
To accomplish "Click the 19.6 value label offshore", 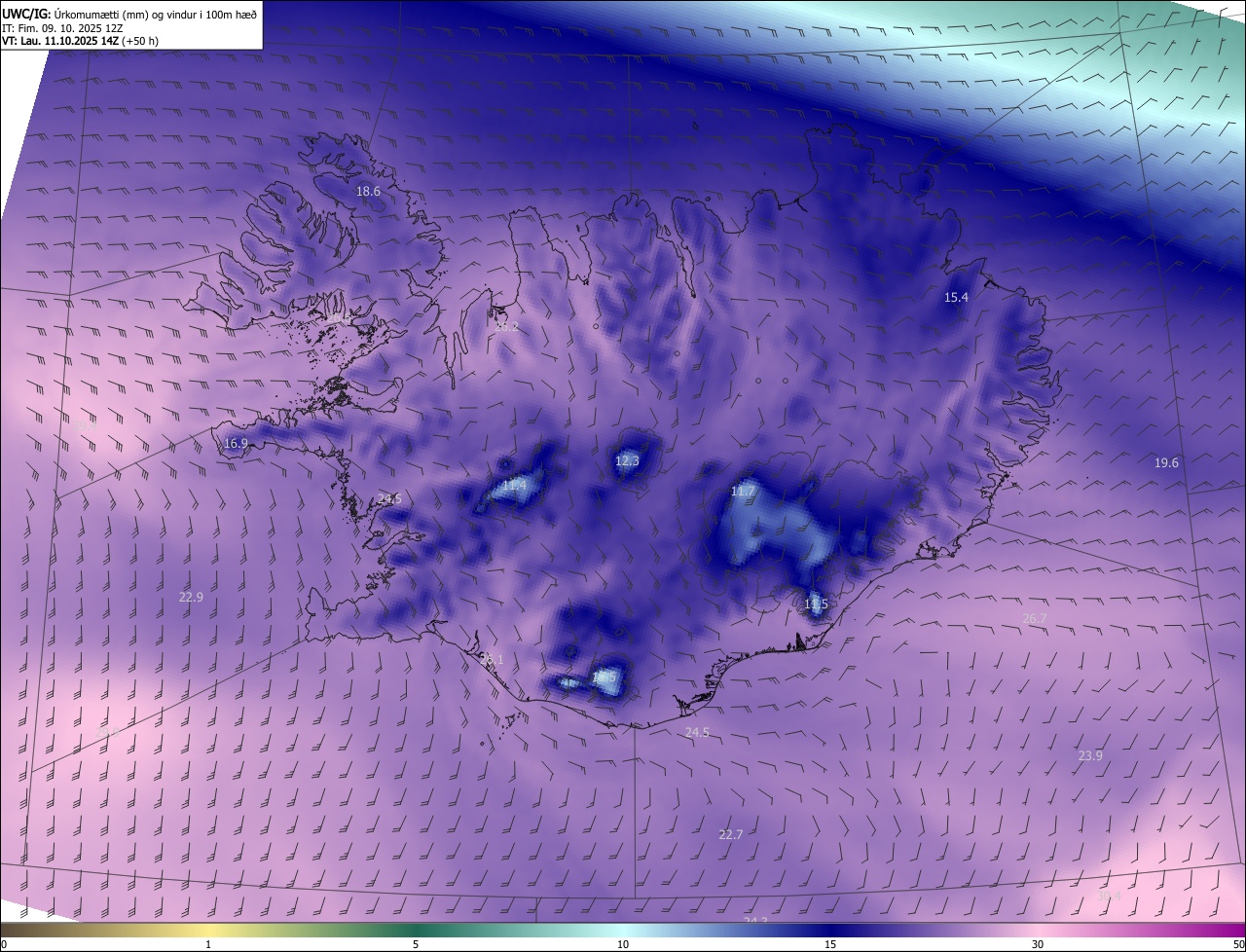I will [1166, 462].
